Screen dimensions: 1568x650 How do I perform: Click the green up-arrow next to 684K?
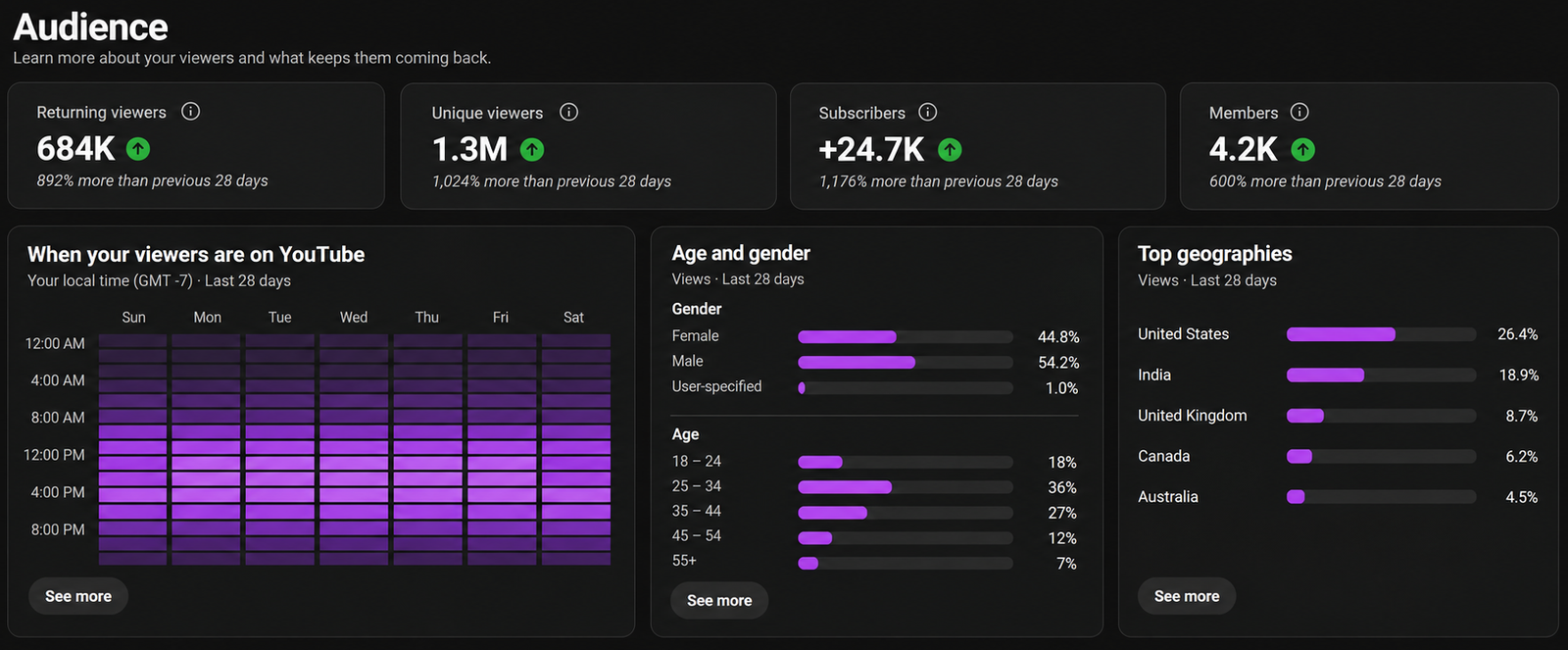pyautogui.click(x=138, y=149)
